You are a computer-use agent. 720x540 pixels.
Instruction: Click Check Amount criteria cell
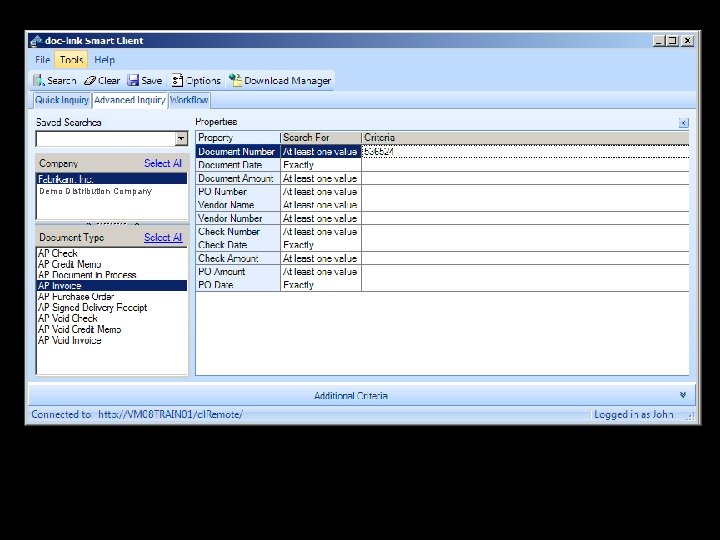(525, 258)
